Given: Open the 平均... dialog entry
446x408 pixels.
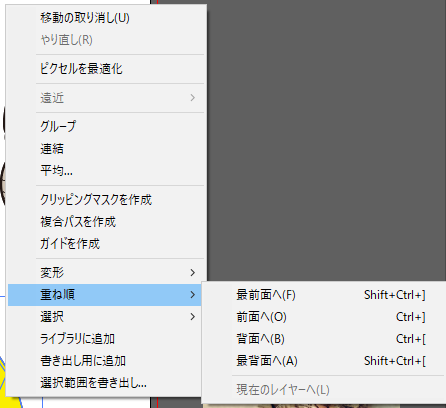Looking at the screenshot, I should [x=105, y=171].
